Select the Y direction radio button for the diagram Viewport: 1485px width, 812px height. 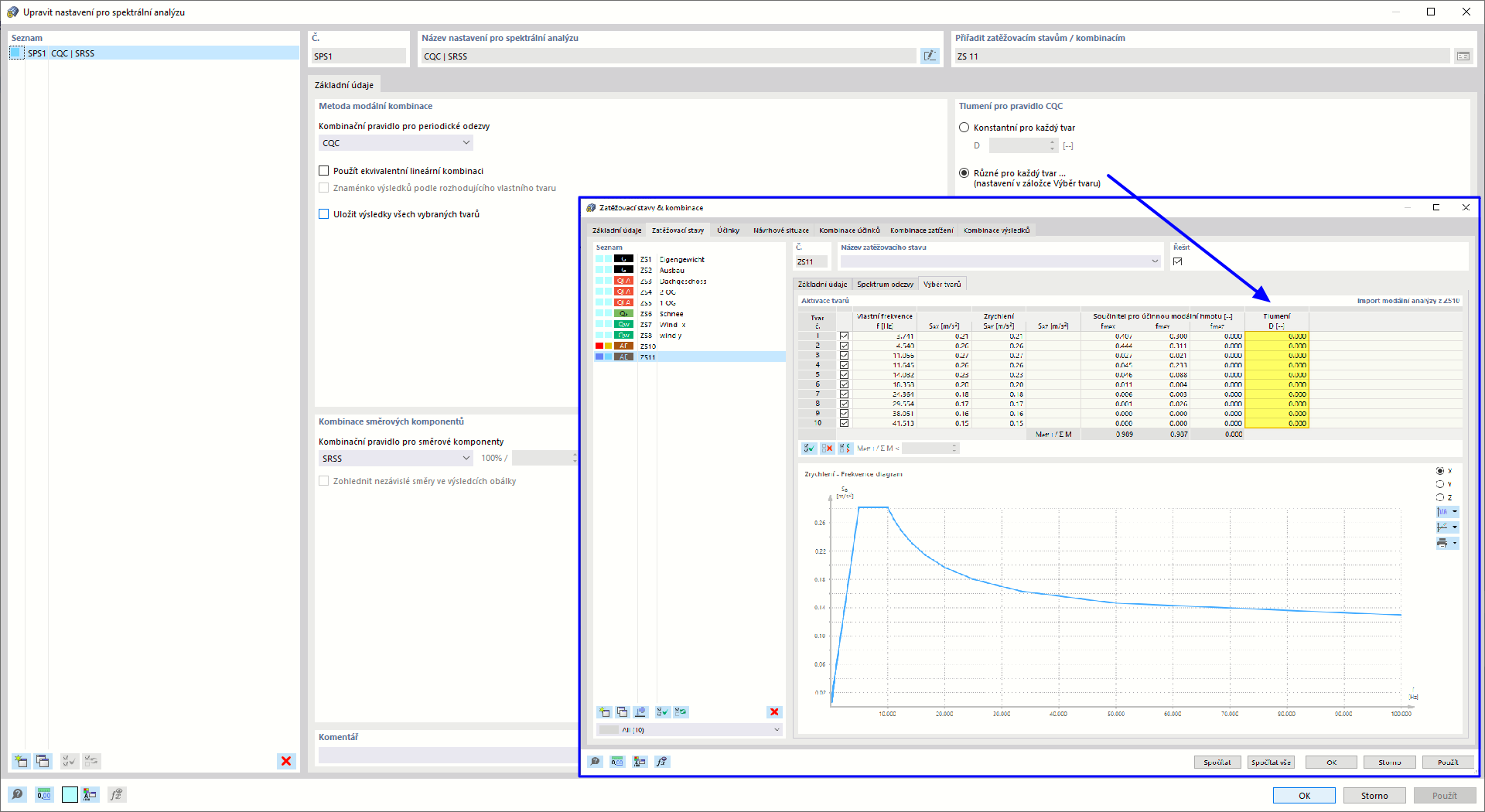coord(1440,484)
